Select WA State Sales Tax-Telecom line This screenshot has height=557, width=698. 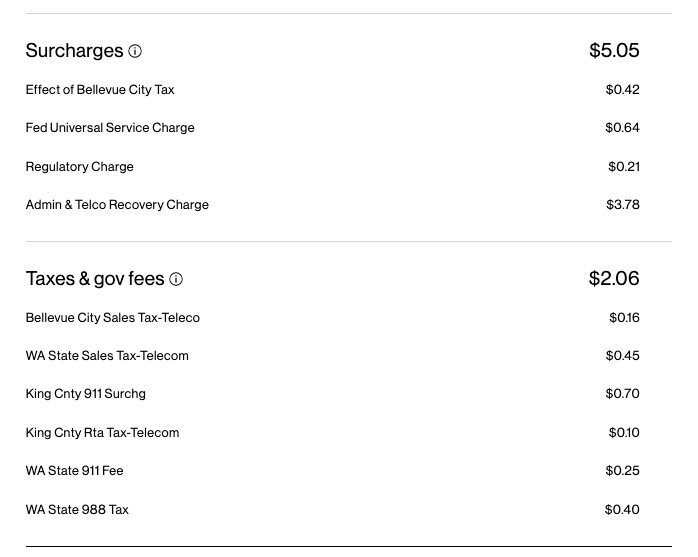pos(107,356)
